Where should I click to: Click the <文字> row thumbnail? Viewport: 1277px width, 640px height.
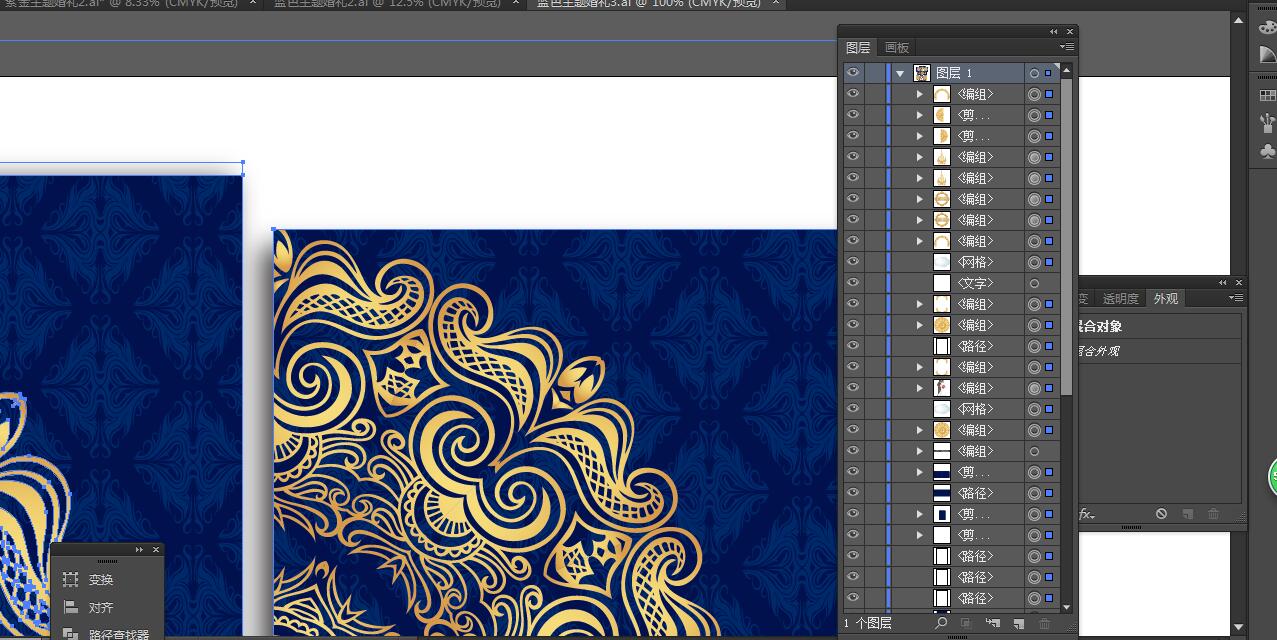point(941,283)
